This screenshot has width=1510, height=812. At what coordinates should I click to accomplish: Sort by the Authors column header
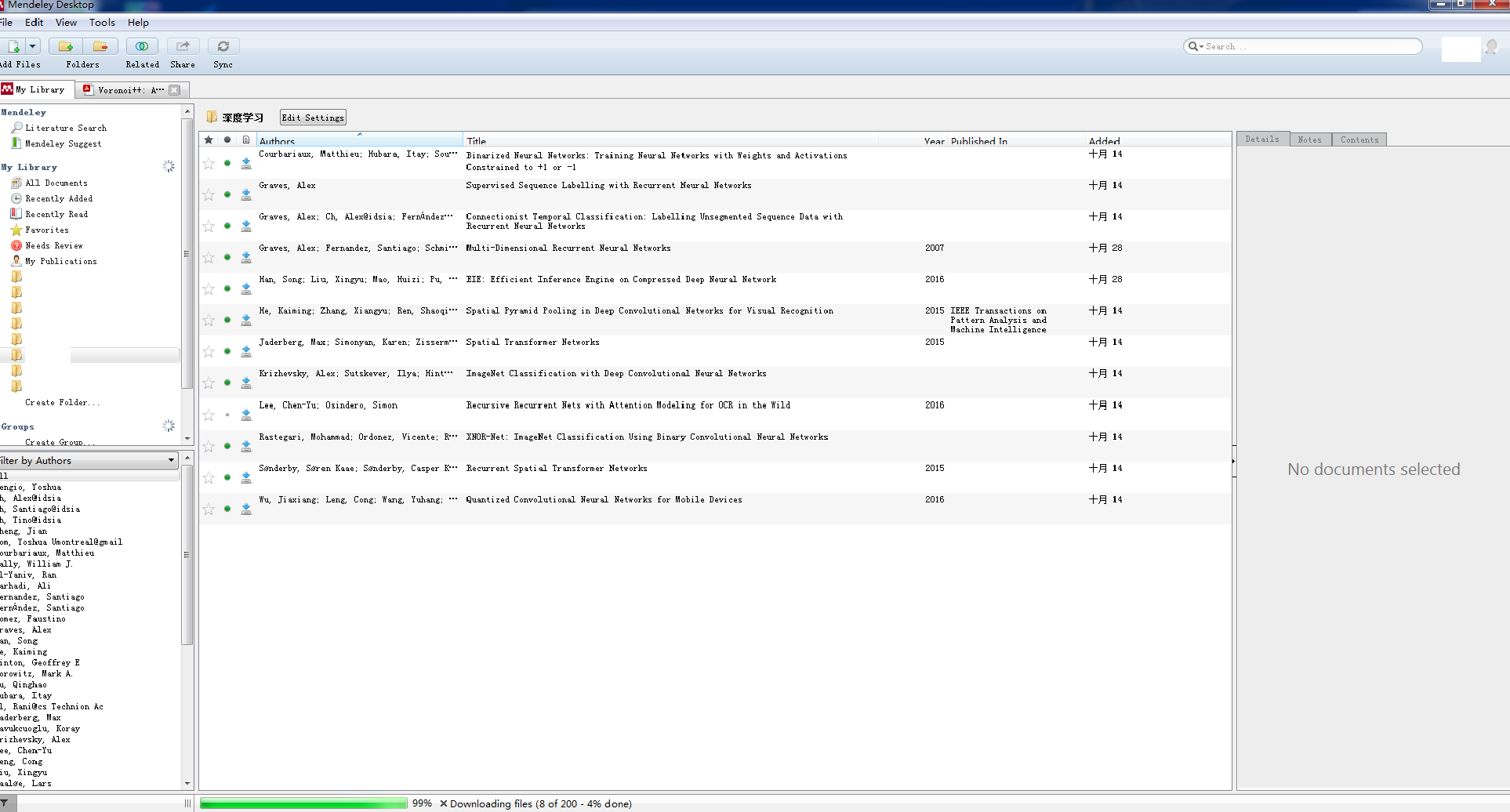(360, 140)
